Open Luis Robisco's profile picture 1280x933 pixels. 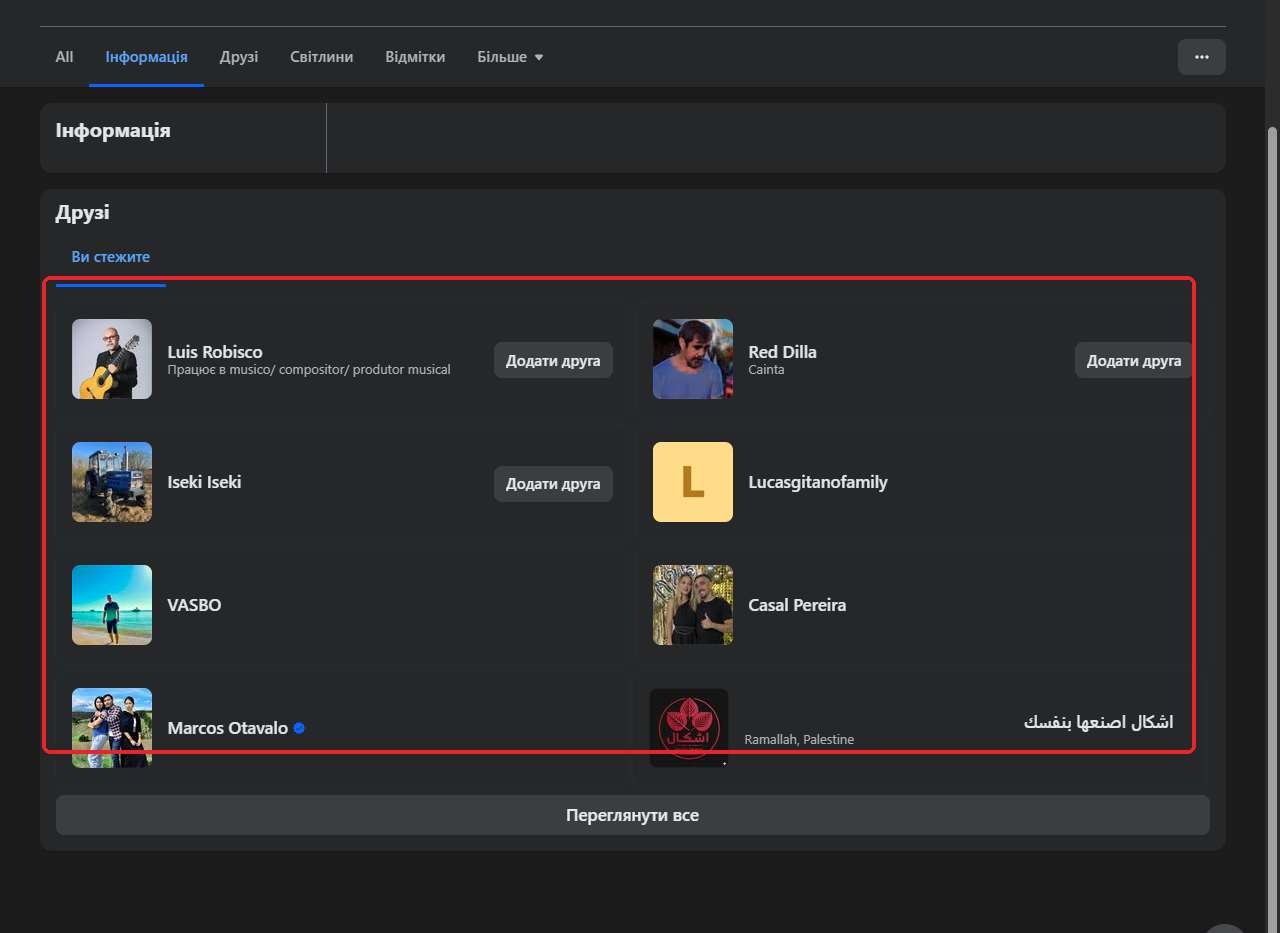(x=112, y=359)
